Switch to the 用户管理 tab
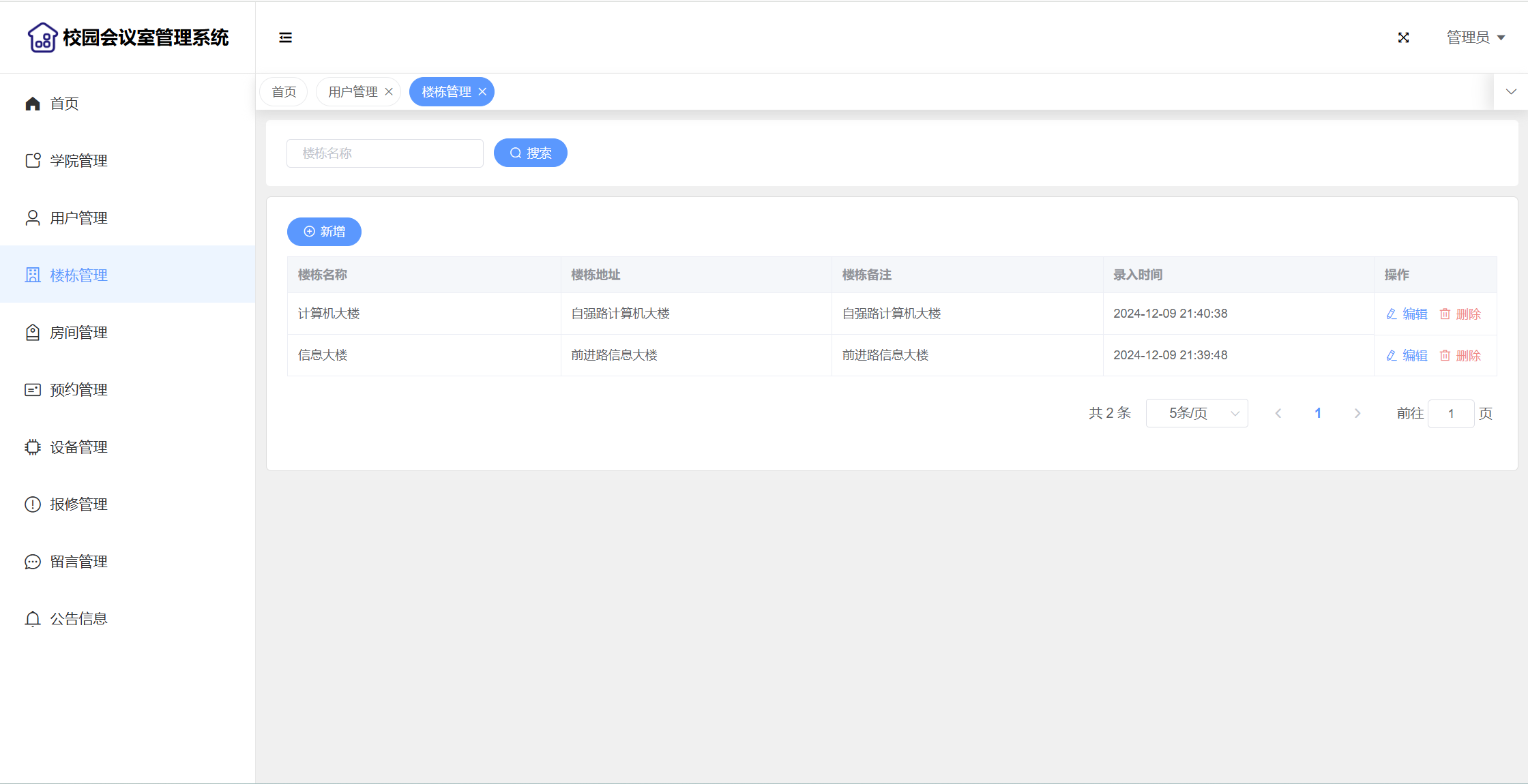Image resolution: width=1528 pixels, height=784 pixels. (353, 92)
